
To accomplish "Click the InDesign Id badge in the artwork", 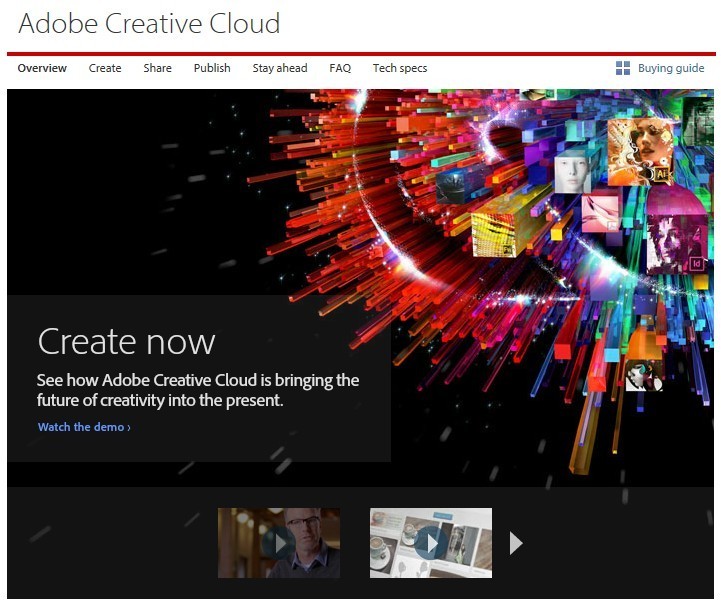I will [697, 264].
